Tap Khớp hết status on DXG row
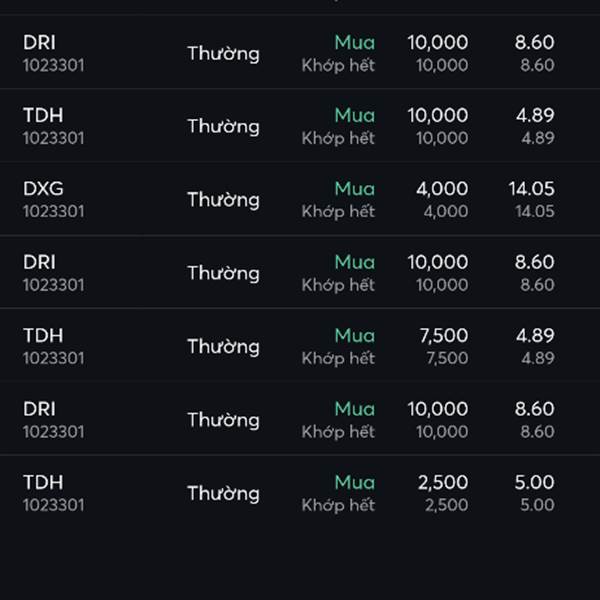This screenshot has height=600, width=600. click(338, 212)
